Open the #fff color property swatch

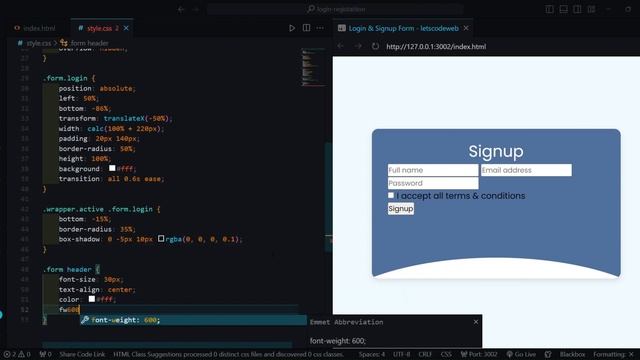(x=92, y=299)
